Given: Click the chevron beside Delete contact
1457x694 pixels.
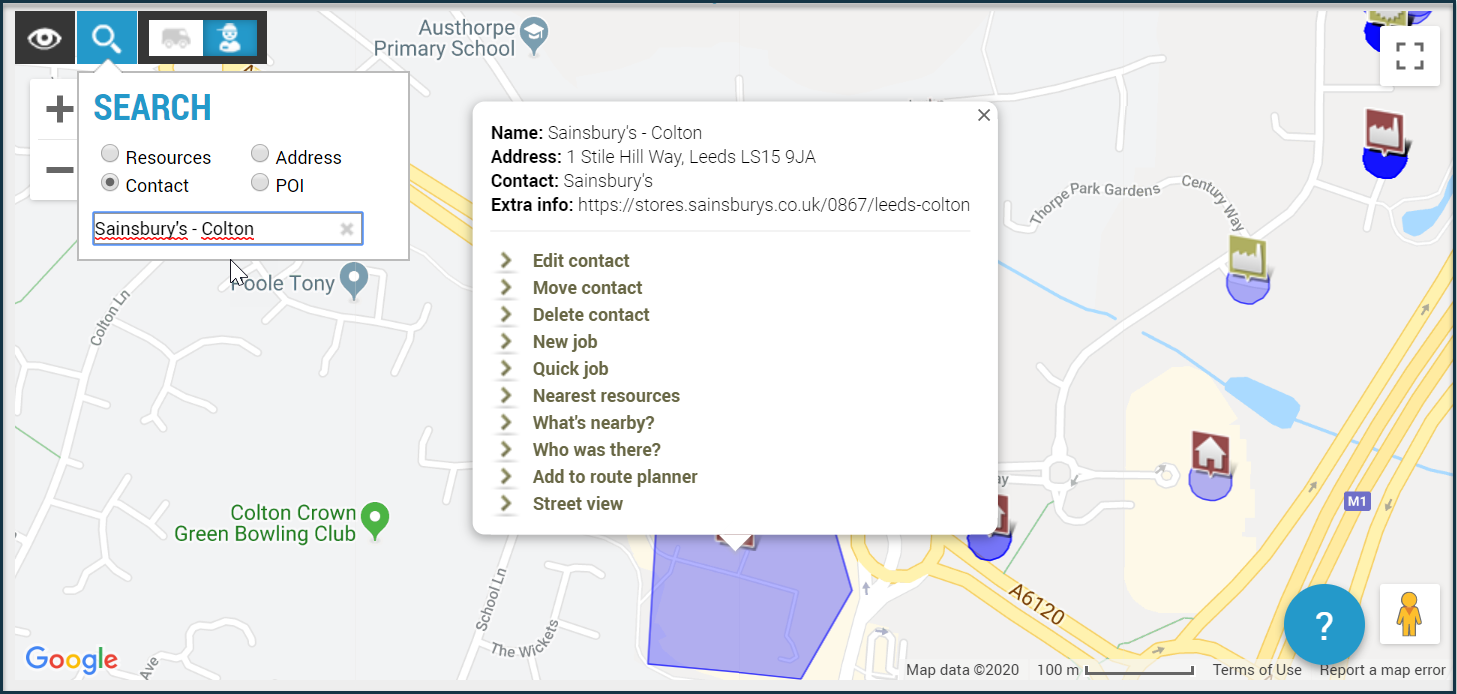Looking at the screenshot, I should [507, 315].
